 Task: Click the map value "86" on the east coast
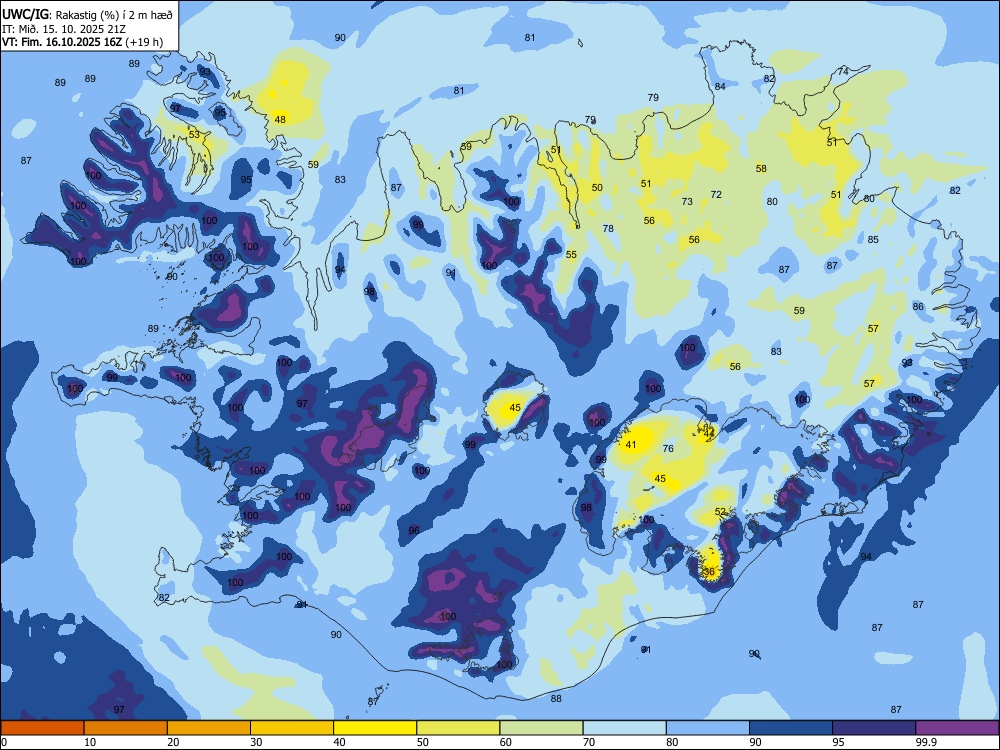click(918, 307)
